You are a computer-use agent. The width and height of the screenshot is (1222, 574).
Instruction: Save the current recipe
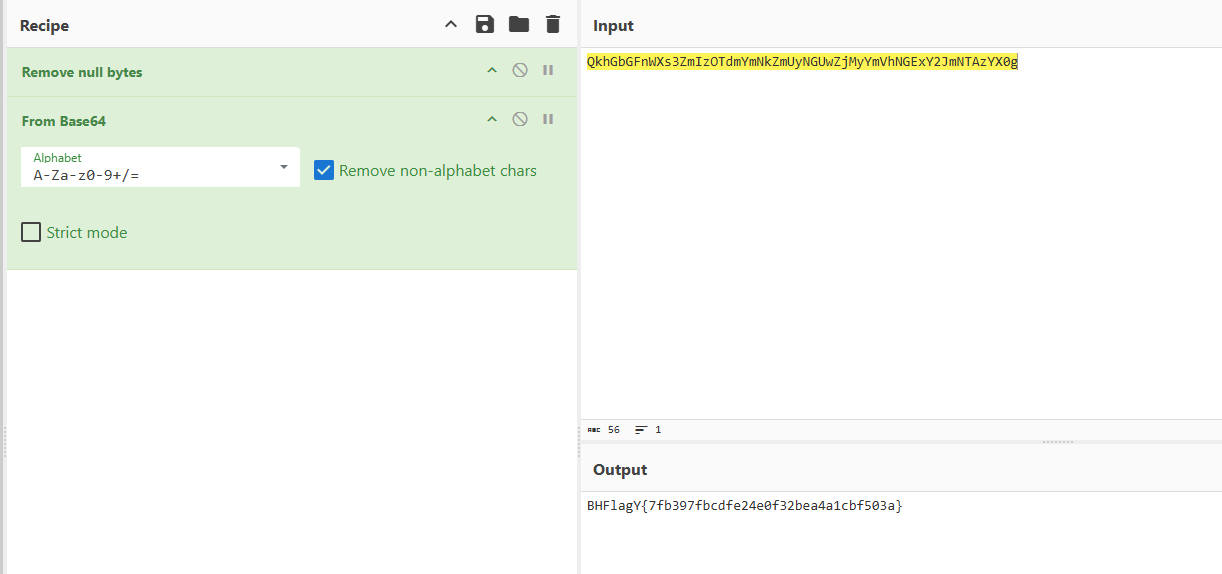[x=485, y=25]
